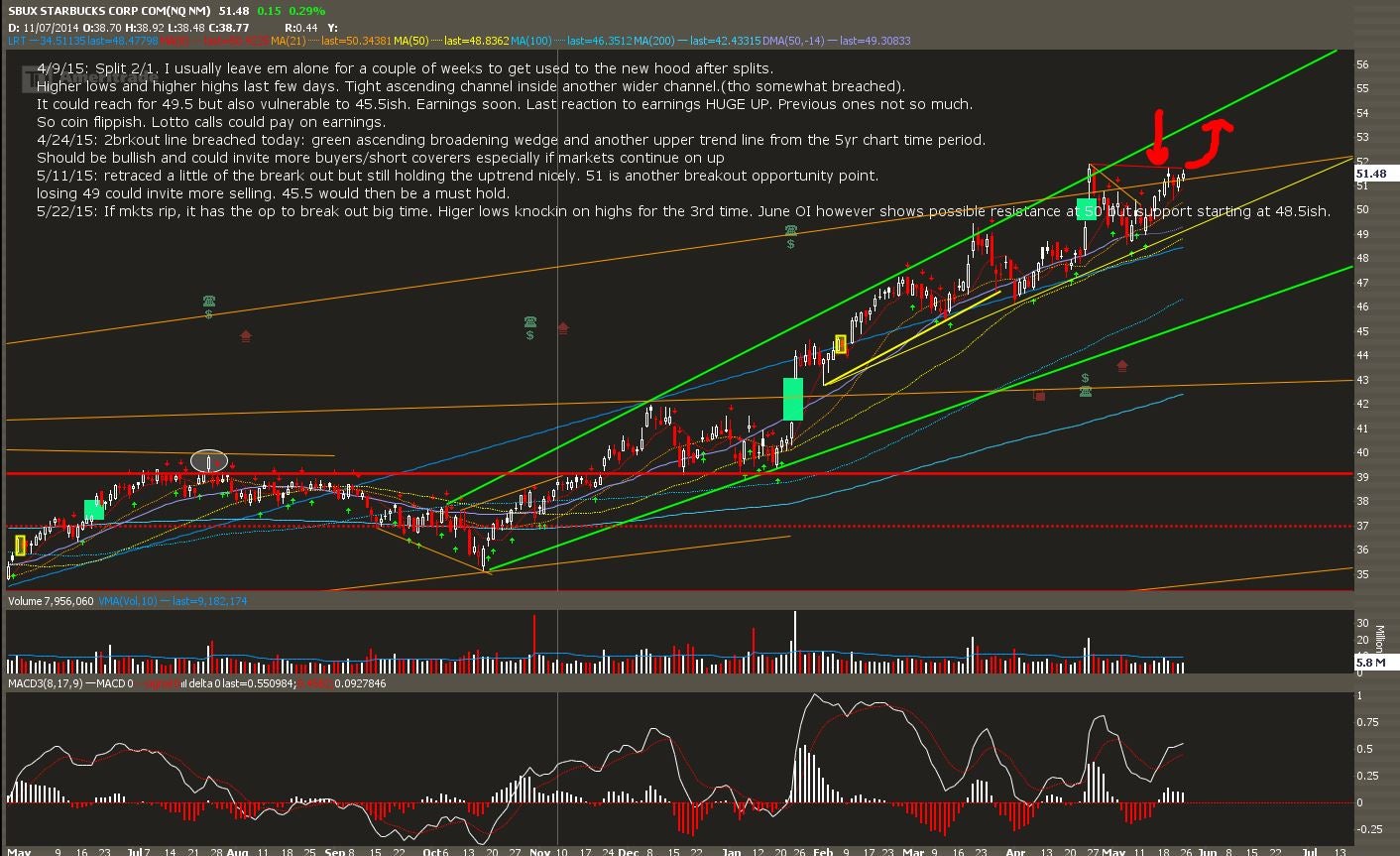Click the Dec date axis label
This screenshot has height=856, width=1400.
click(628, 851)
